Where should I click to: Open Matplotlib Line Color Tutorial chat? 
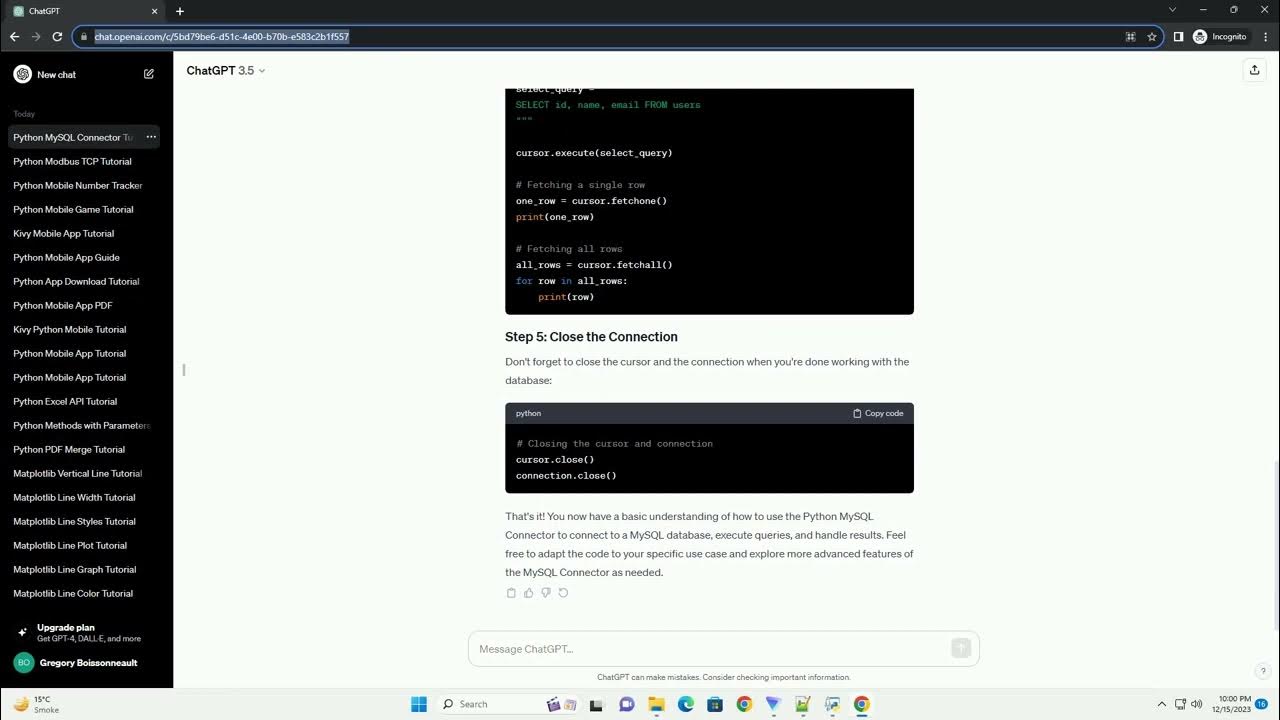[x=84, y=593]
